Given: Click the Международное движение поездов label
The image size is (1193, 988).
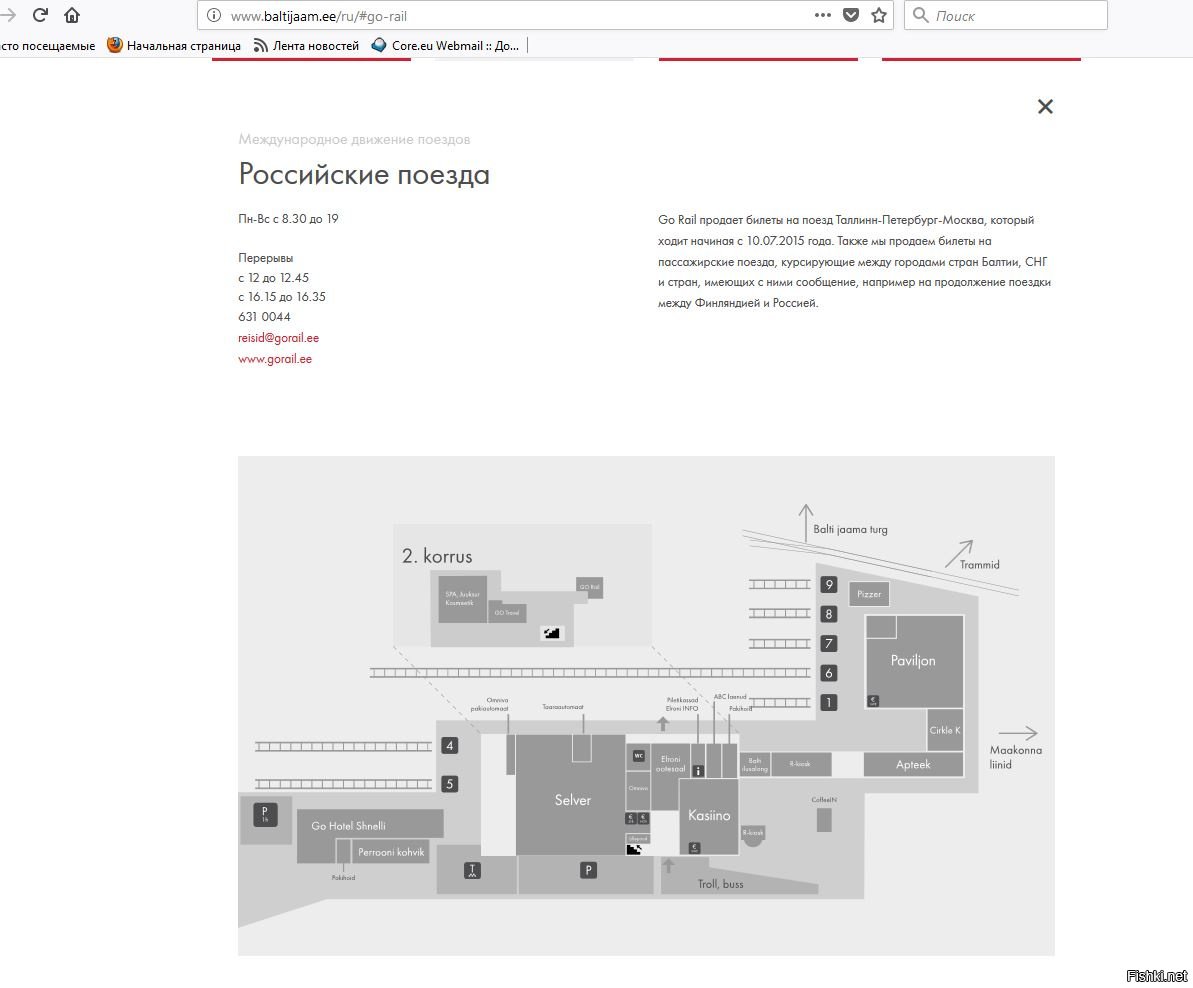Looking at the screenshot, I should 354,139.
